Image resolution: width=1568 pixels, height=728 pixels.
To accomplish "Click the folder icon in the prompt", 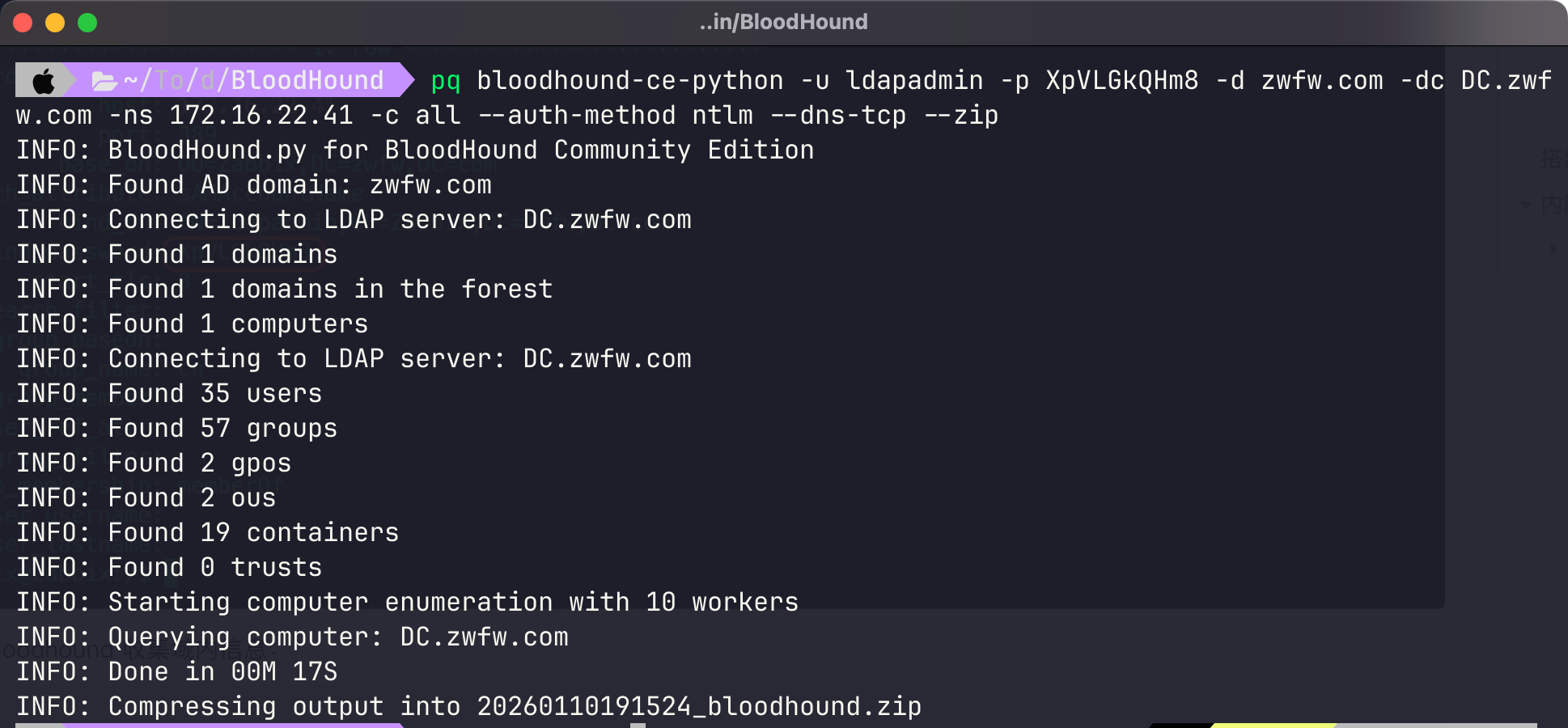I will (104, 81).
